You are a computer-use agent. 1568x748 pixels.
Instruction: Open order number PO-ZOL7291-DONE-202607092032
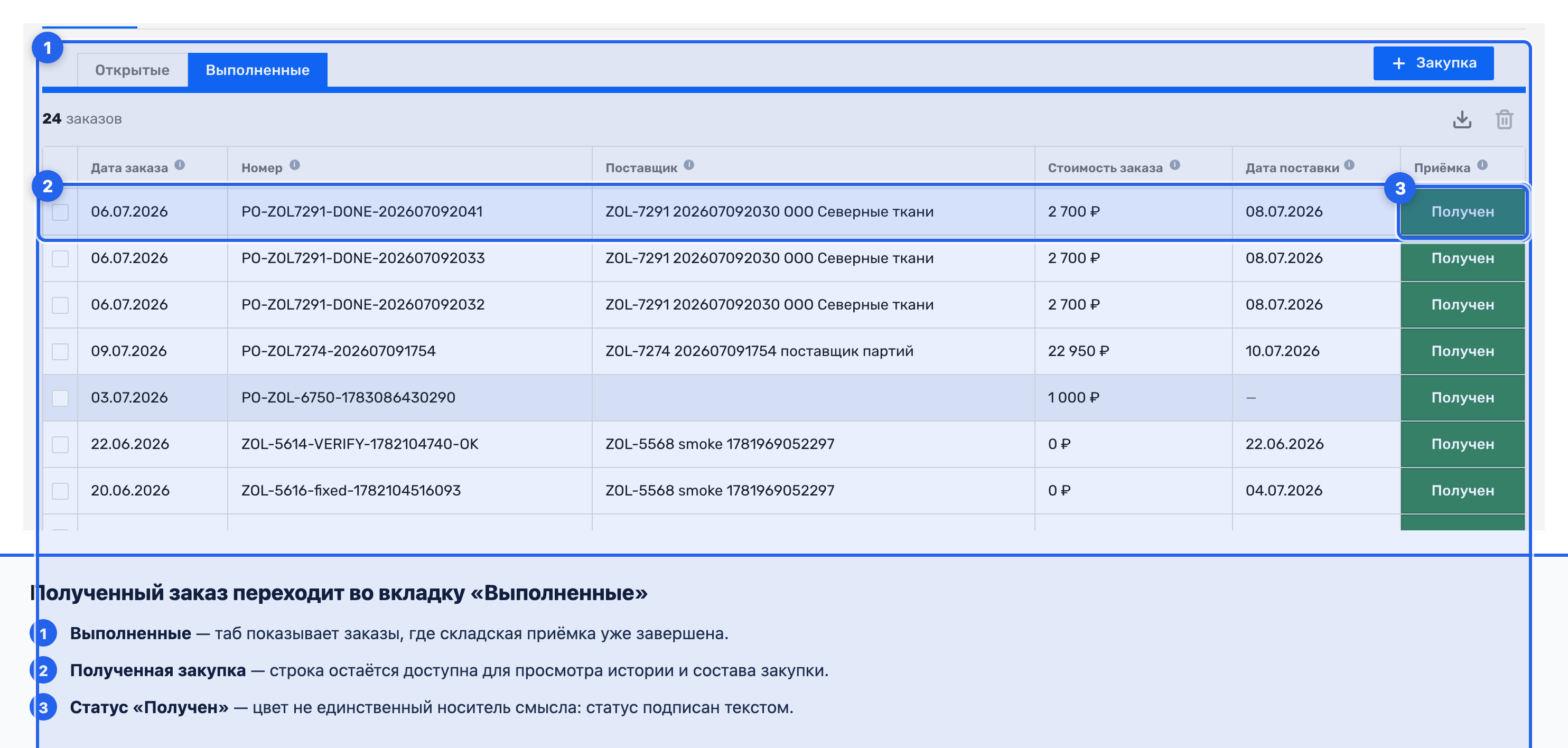click(363, 305)
